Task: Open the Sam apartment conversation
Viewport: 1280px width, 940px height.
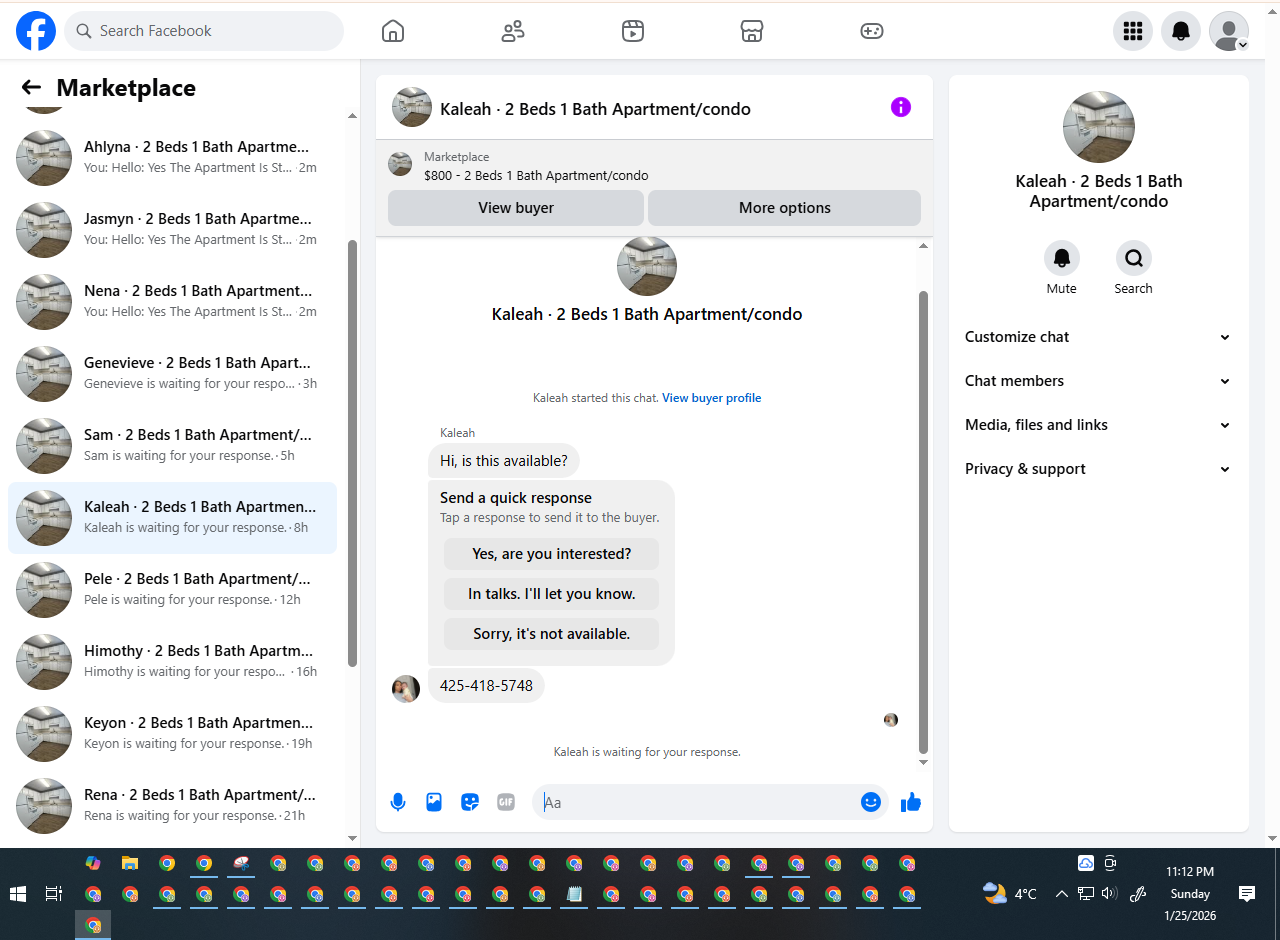Action: 172,446
